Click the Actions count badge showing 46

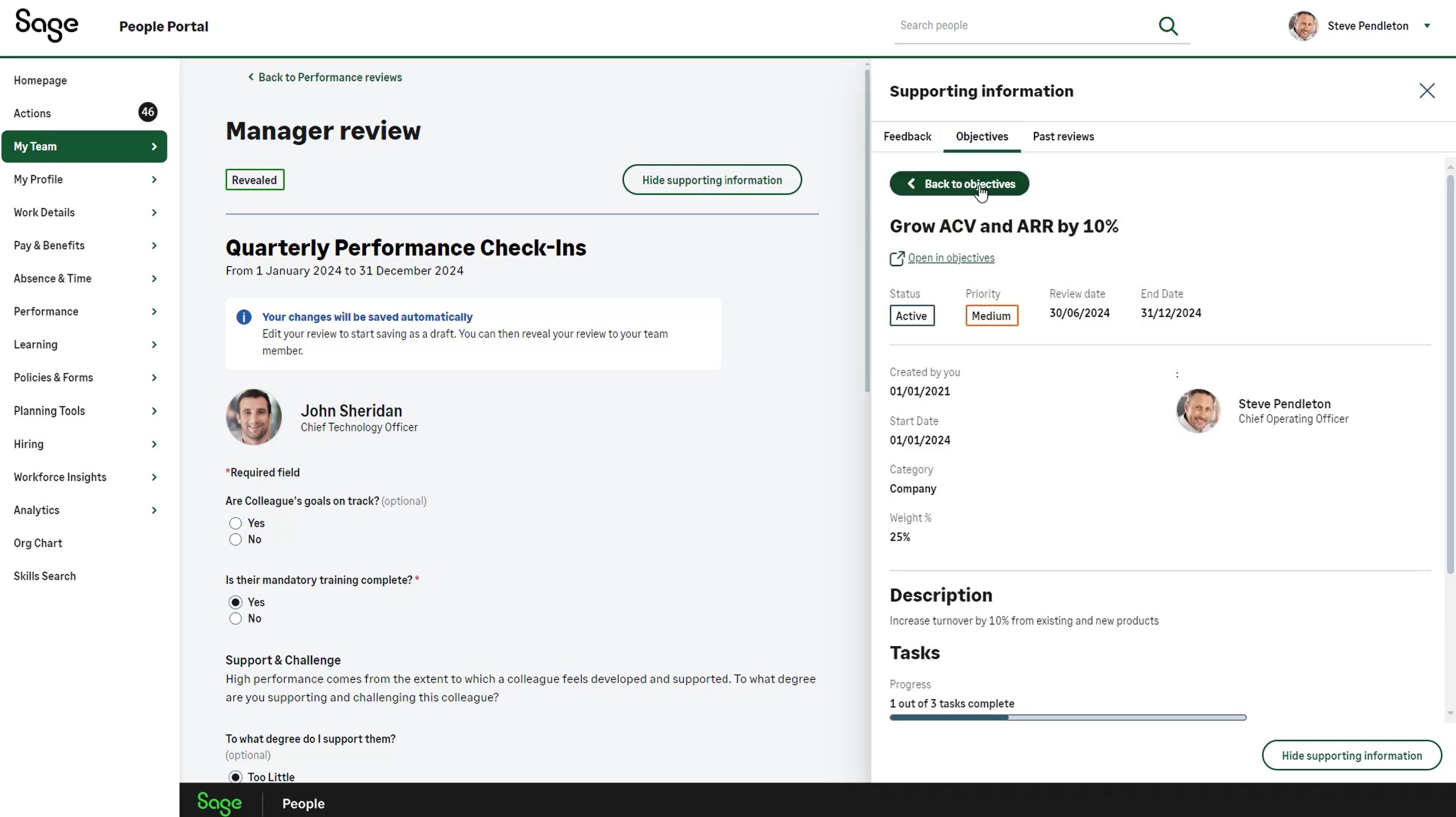147,112
